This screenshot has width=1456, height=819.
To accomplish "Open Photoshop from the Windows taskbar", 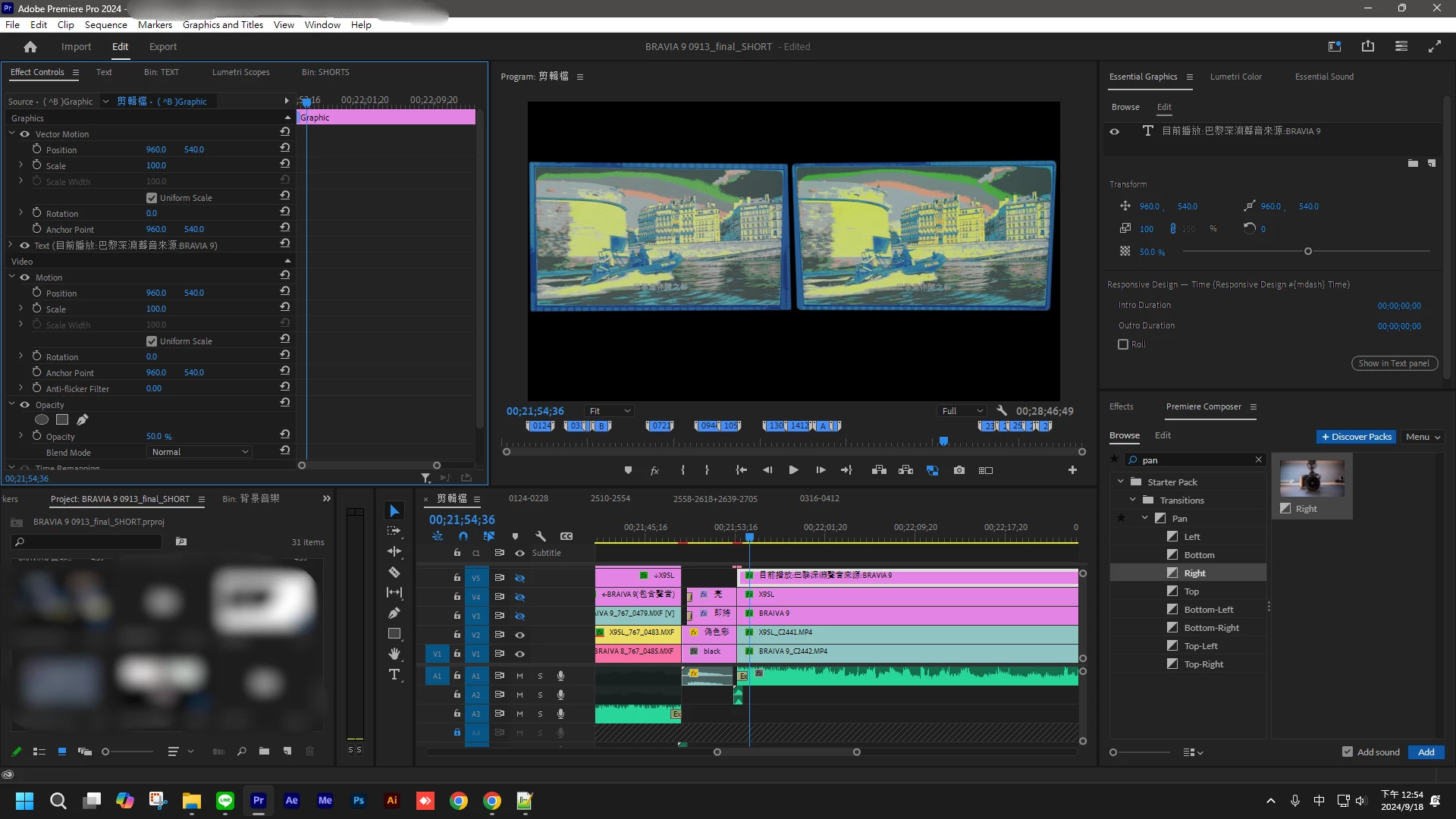I will pyautogui.click(x=359, y=800).
